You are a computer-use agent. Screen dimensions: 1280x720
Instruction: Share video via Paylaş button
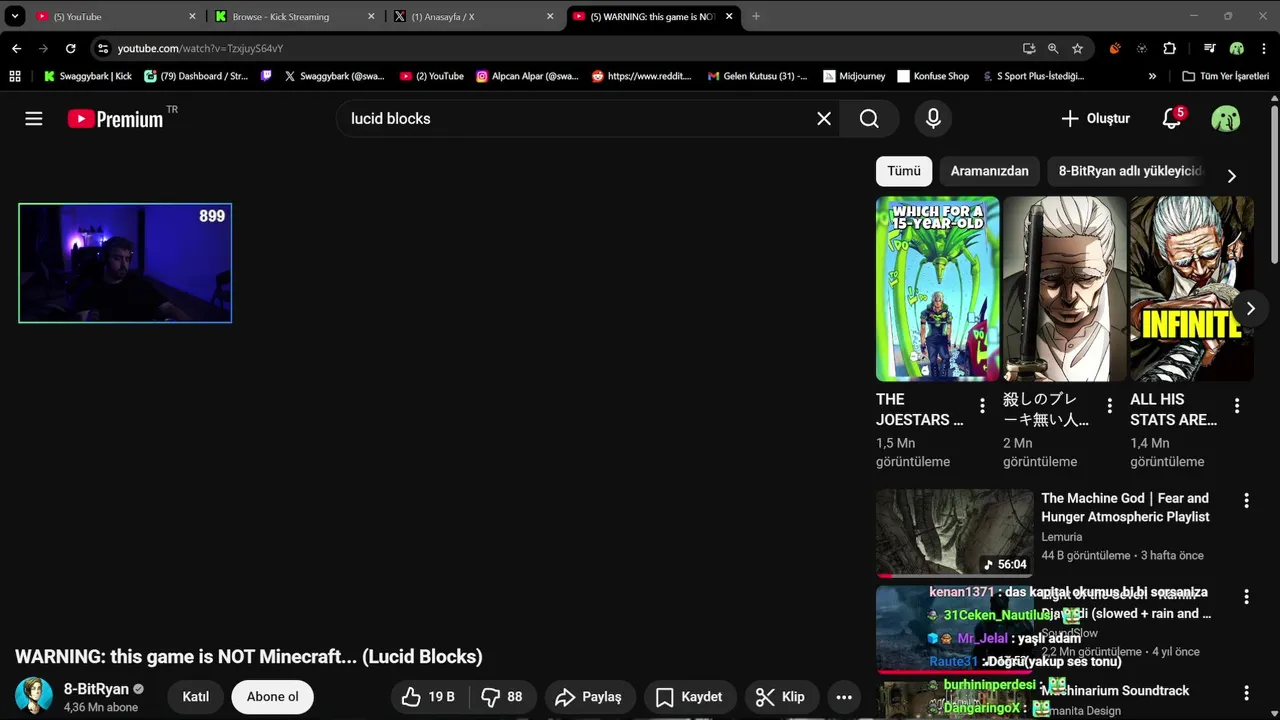(x=588, y=697)
